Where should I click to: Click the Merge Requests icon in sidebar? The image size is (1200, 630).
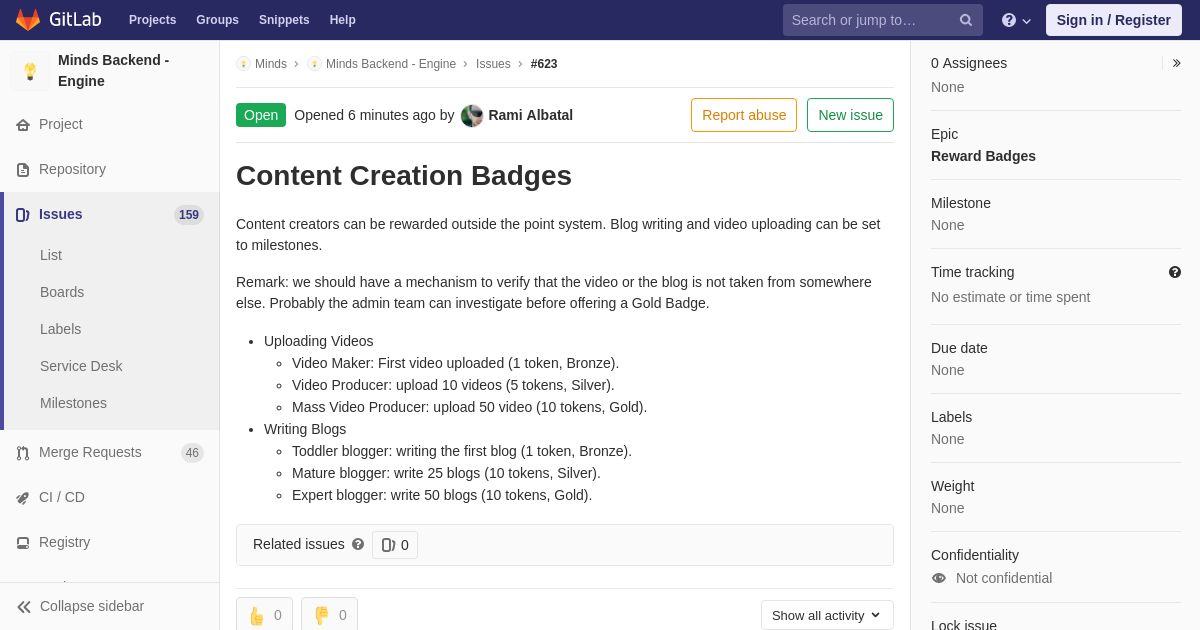coord(23,453)
